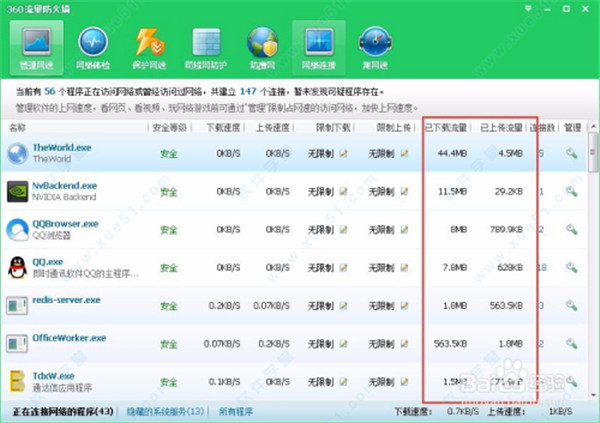The width and height of the screenshot is (600, 423).
Task: Edit upload limit for OfficeWorker.exe
Action: point(404,344)
